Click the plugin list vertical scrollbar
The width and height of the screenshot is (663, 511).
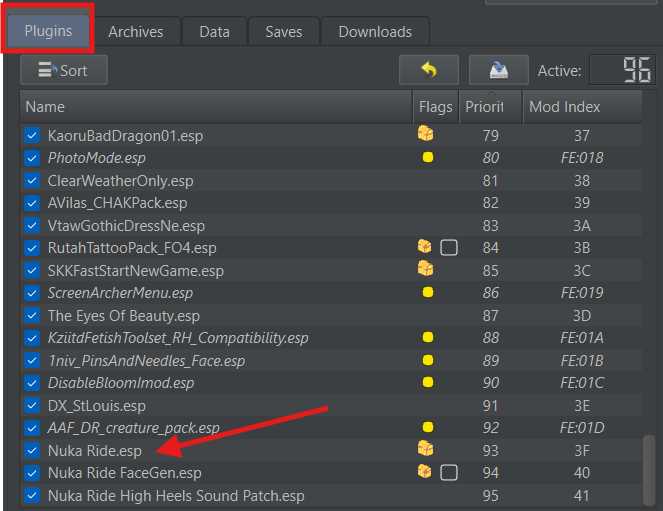pos(649,470)
